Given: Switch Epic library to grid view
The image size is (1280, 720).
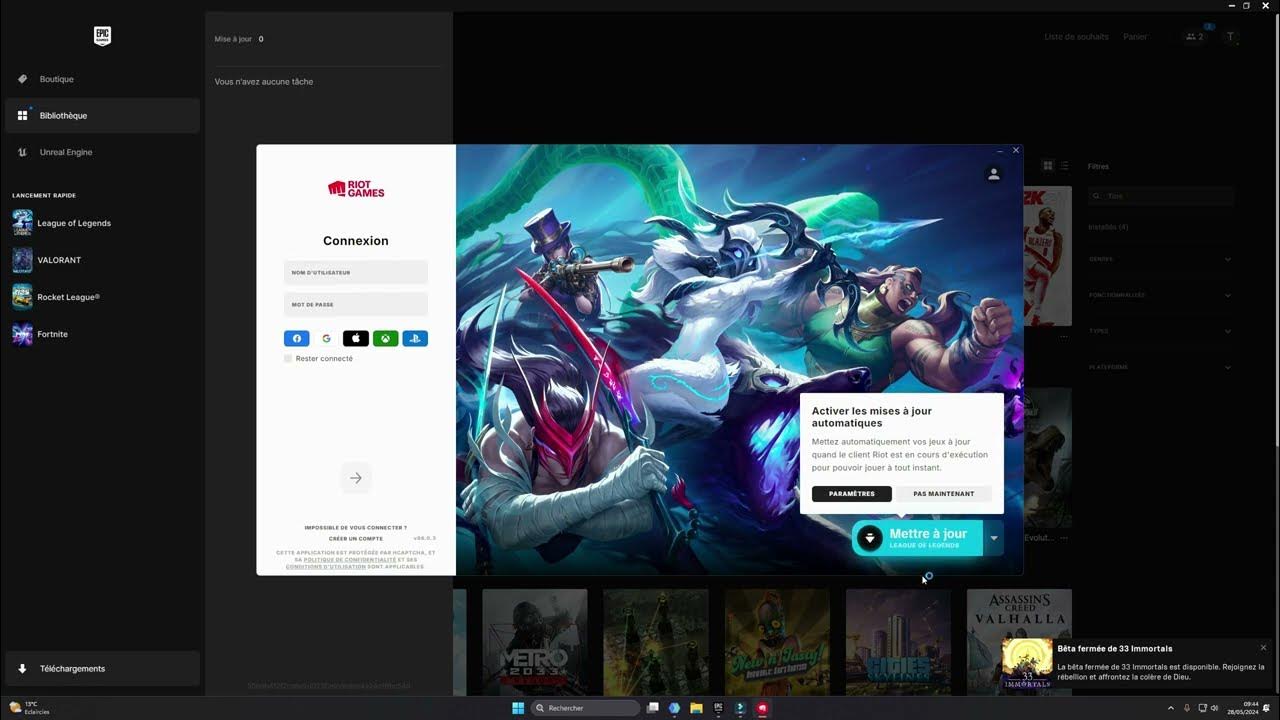Looking at the screenshot, I should click(x=1048, y=166).
